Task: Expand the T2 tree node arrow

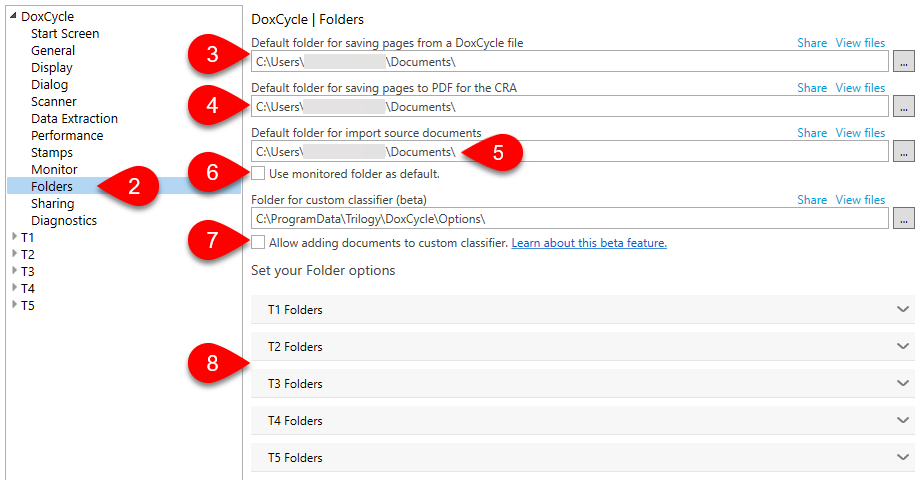Action: click(14, 253)
